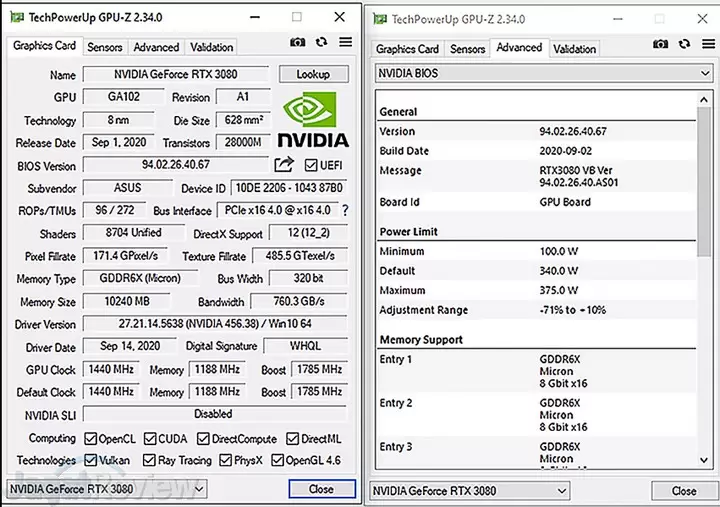Image resolution: width=720 pixels, height=507 pixels.
Task: Click the Bus Interface question mark
Action: [345, 210]
